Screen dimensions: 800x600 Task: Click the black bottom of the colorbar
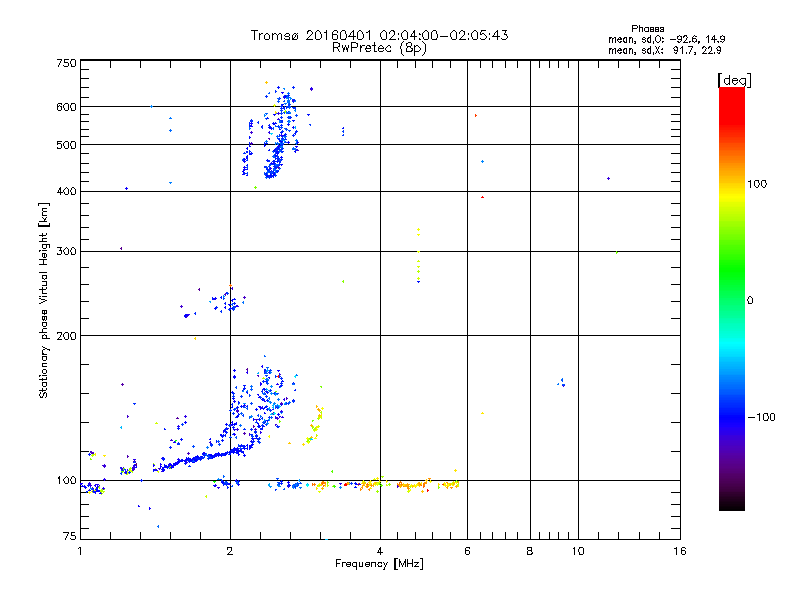point(732,503)
